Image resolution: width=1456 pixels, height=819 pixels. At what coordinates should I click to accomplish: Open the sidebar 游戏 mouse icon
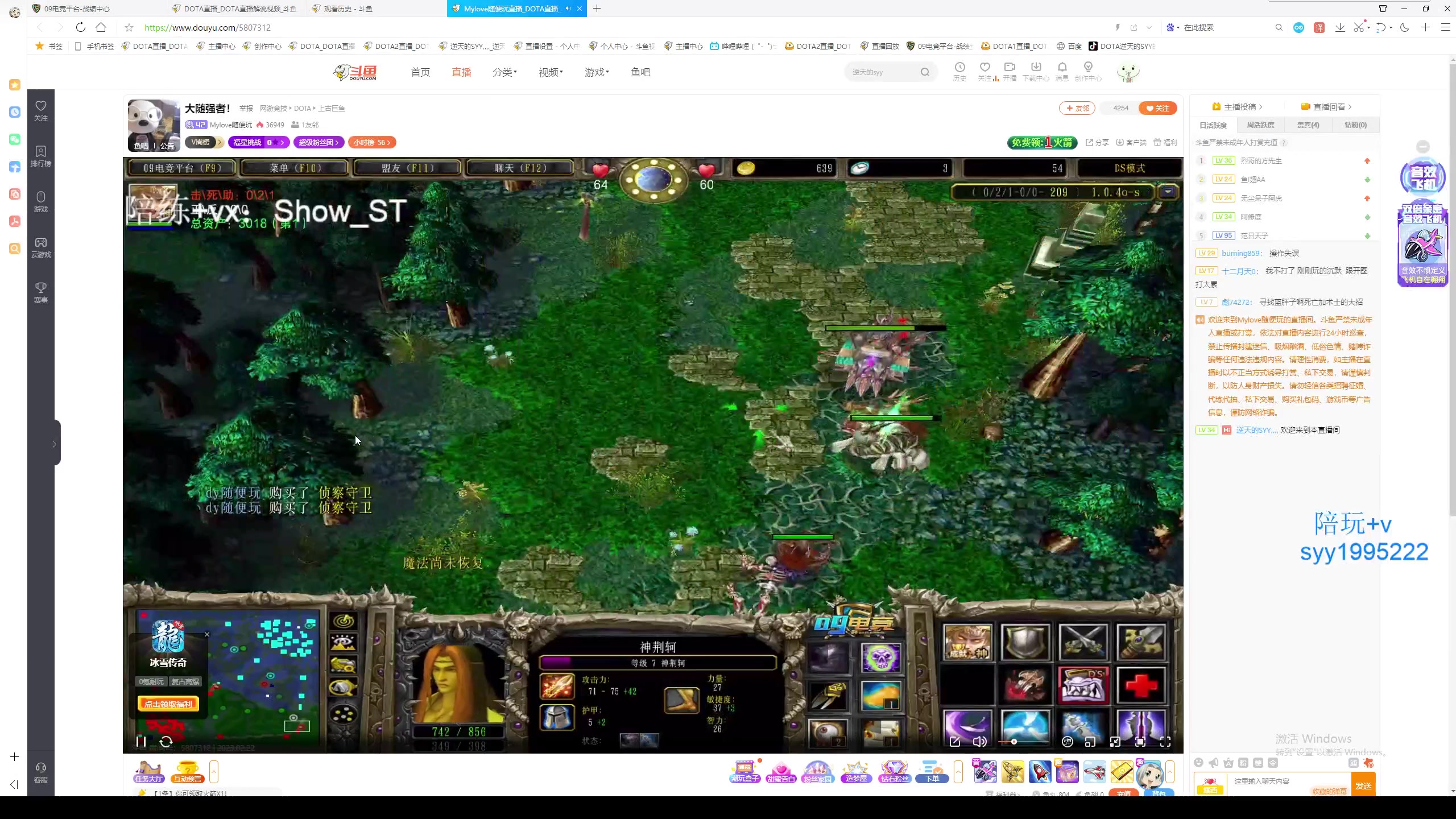point(41,202)
